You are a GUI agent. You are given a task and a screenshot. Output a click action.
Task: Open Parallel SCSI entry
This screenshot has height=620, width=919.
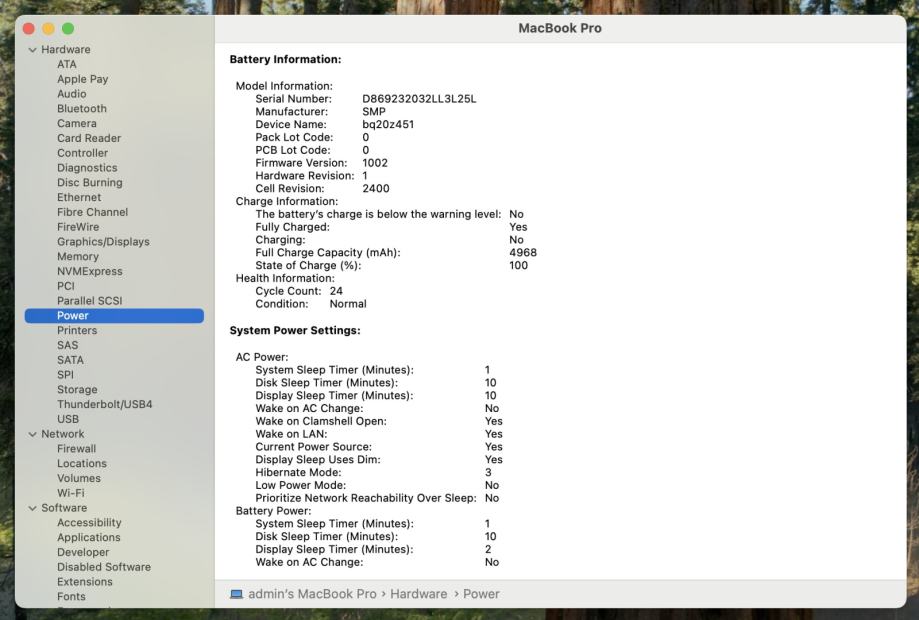click(90, 301)
